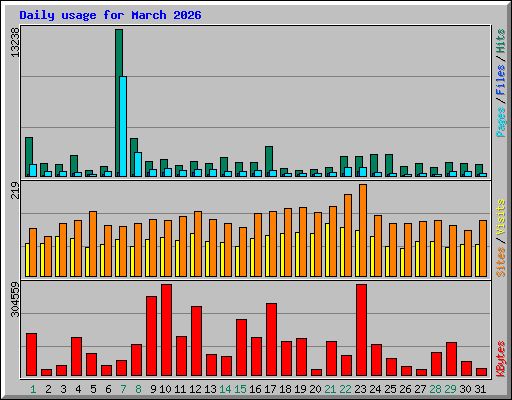Screen dimensions: 512x400
Task: Click day label 22 on x-axis
Action: [x=345, y=389]
